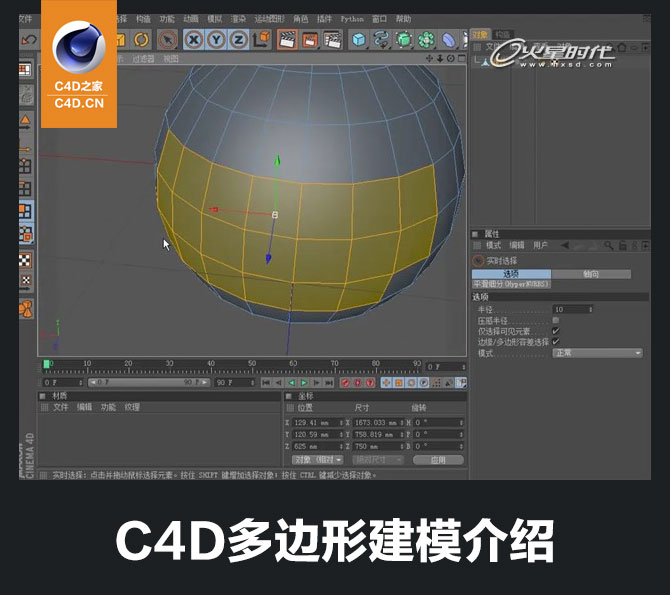The width and height of the screenshot is (670, 595).
Task: Click the render to picture viewer icon
Action: tap(310, 40)
